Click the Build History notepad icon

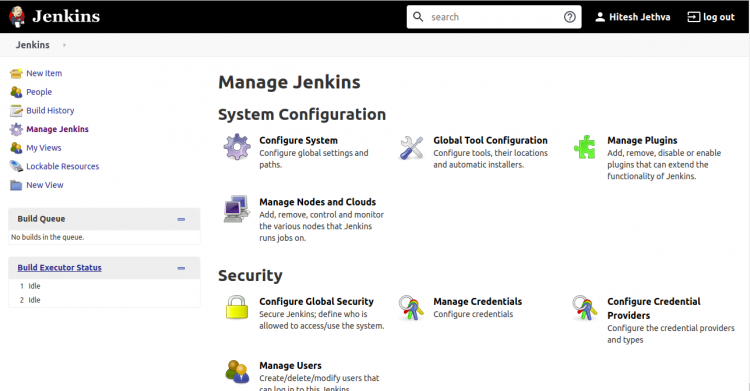click(x=16, y=111)
